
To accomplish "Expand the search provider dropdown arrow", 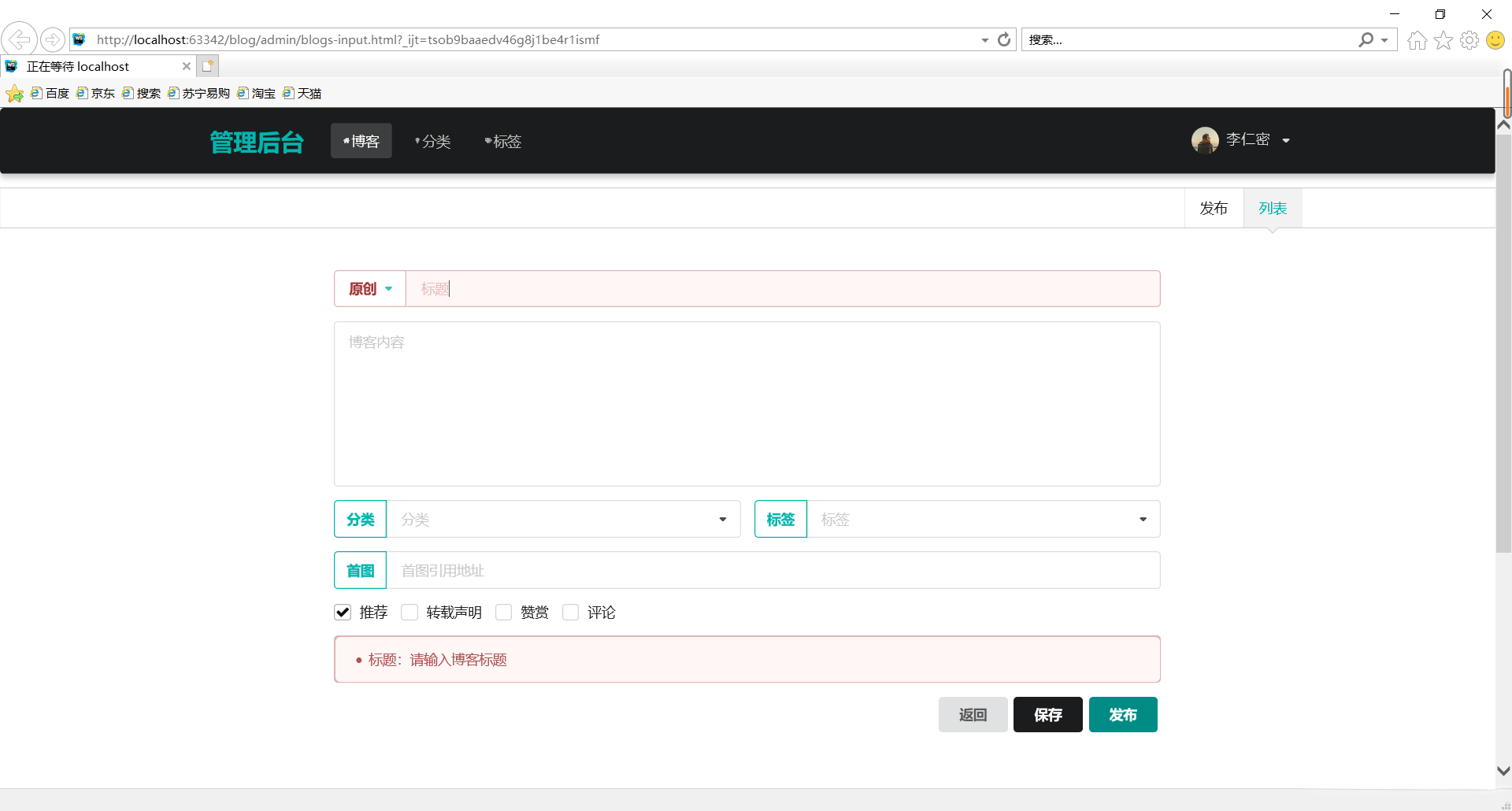I will coord(1384,40).
